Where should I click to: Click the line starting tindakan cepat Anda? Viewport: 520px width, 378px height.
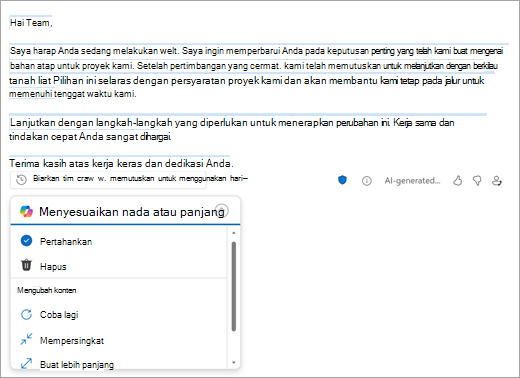90,137
